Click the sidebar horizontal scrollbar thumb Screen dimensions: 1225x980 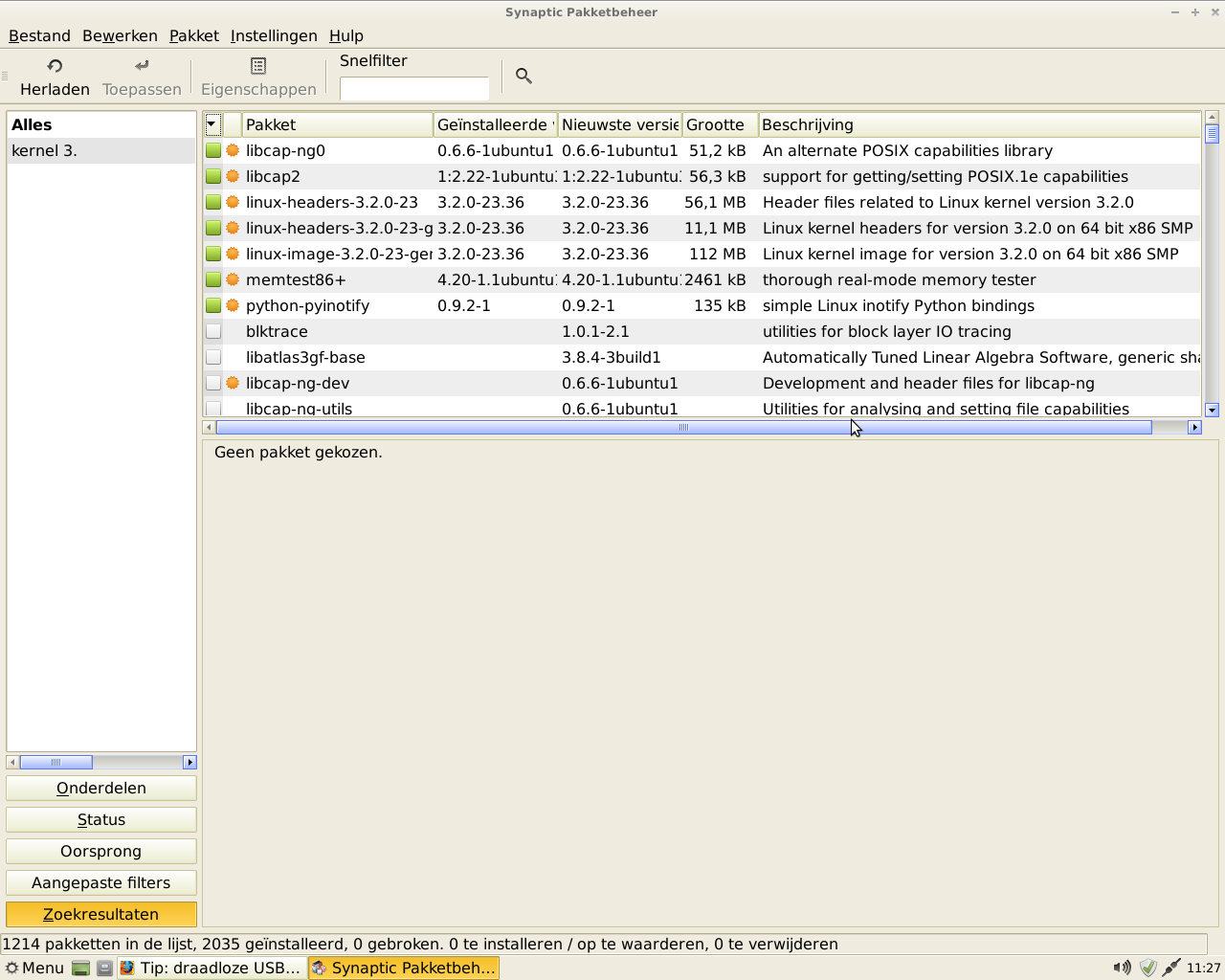click(x=56, y=762)
